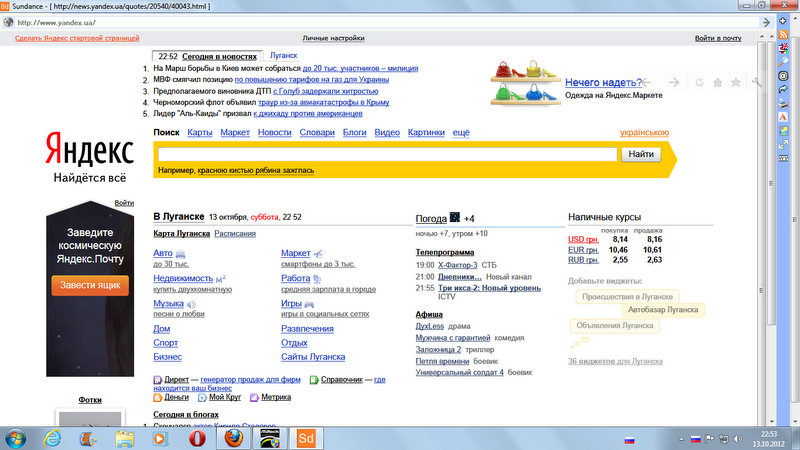The height and width of the screenshot is (450, 800).
Task: Show hidden icons in the system tray
Action: [682, 439]
